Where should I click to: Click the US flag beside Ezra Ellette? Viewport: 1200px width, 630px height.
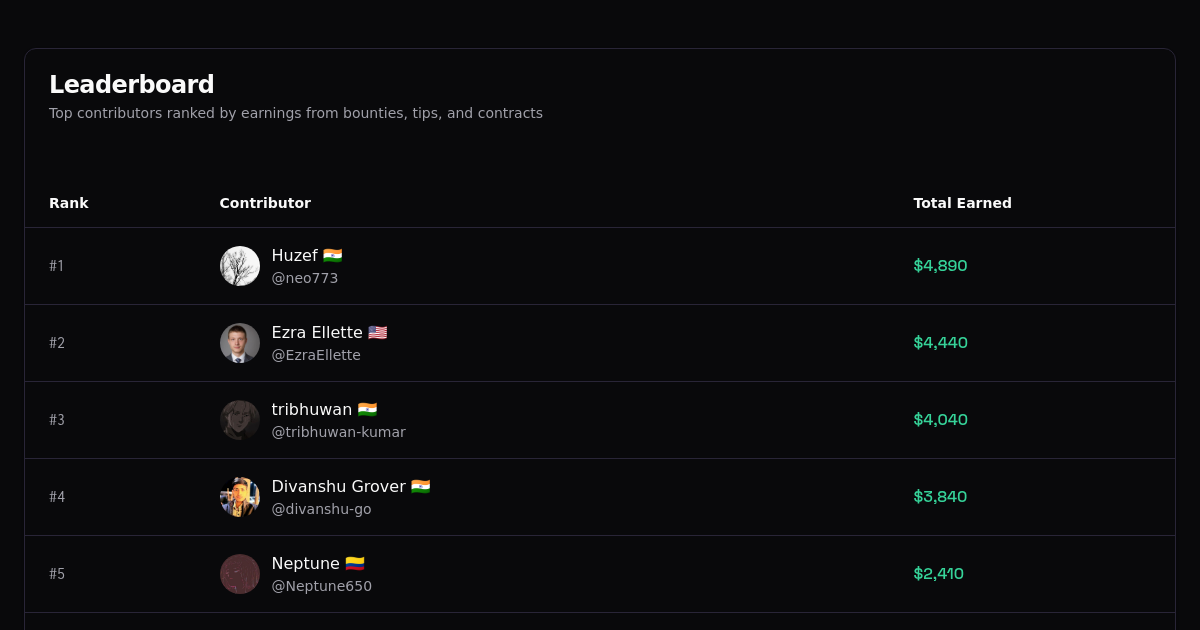pos(377,332)
